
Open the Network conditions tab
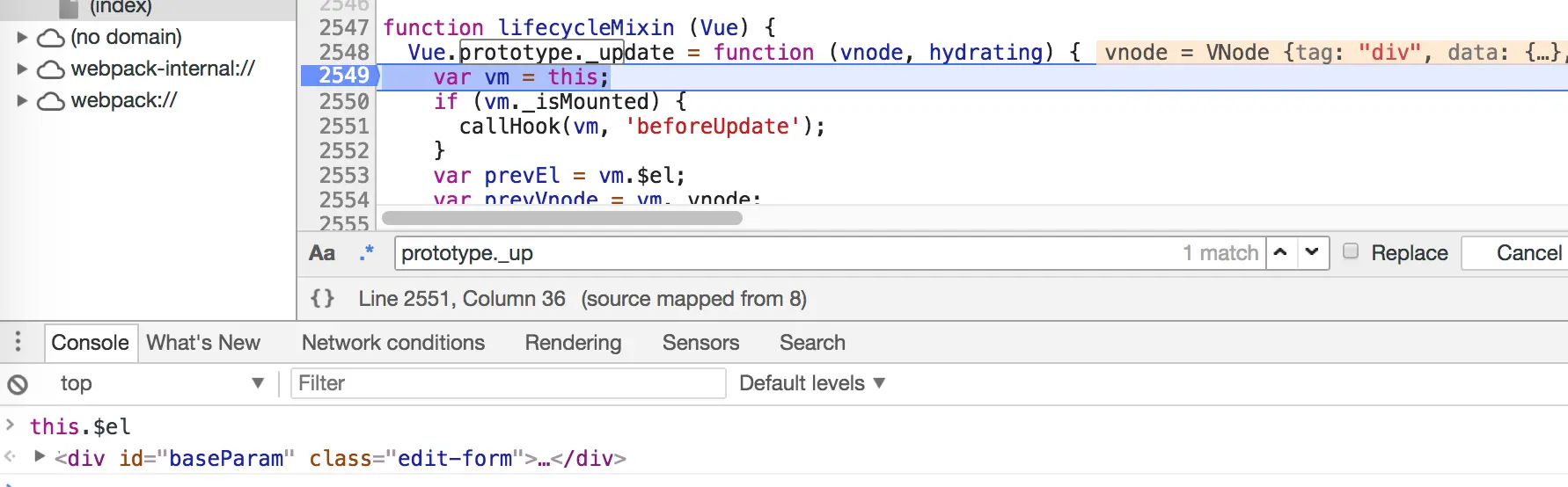[x=392, y=343]
